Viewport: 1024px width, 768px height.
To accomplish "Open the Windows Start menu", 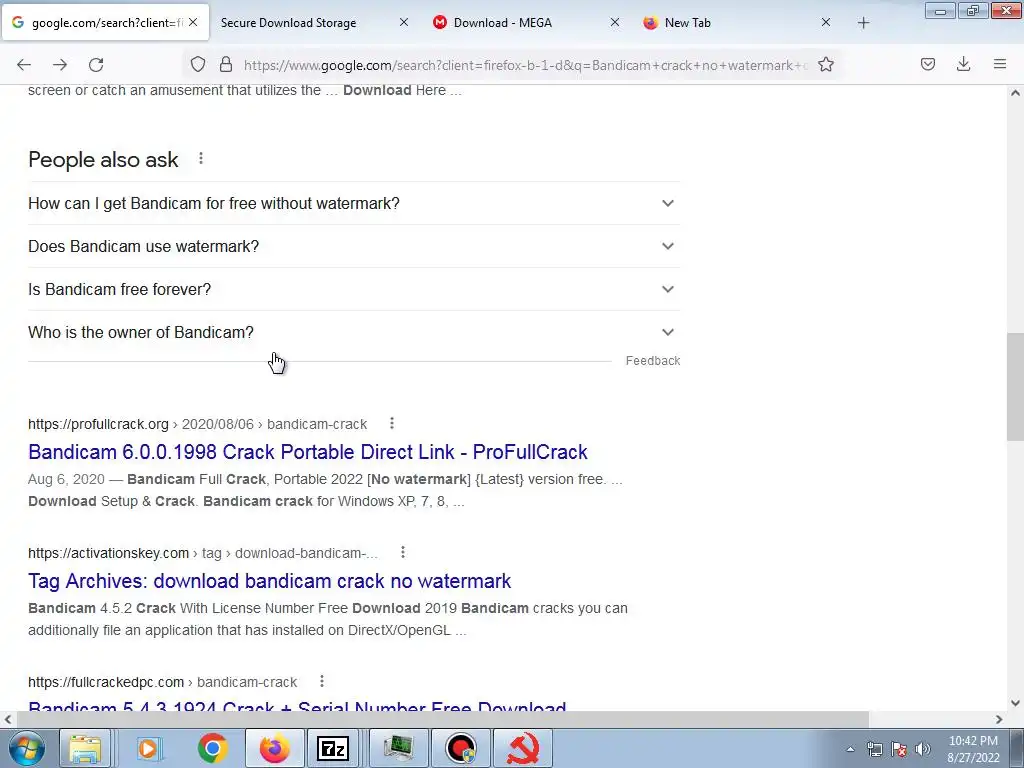I will [26, 748].
